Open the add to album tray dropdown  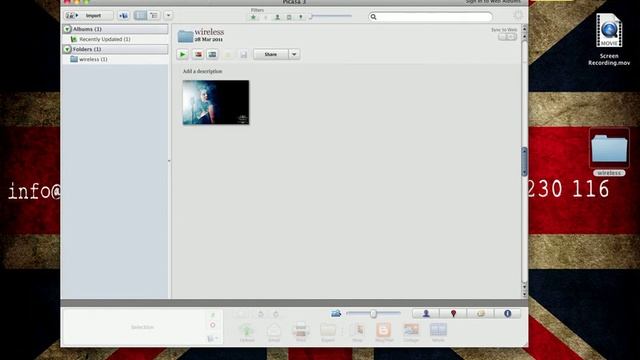coord(213,338)
